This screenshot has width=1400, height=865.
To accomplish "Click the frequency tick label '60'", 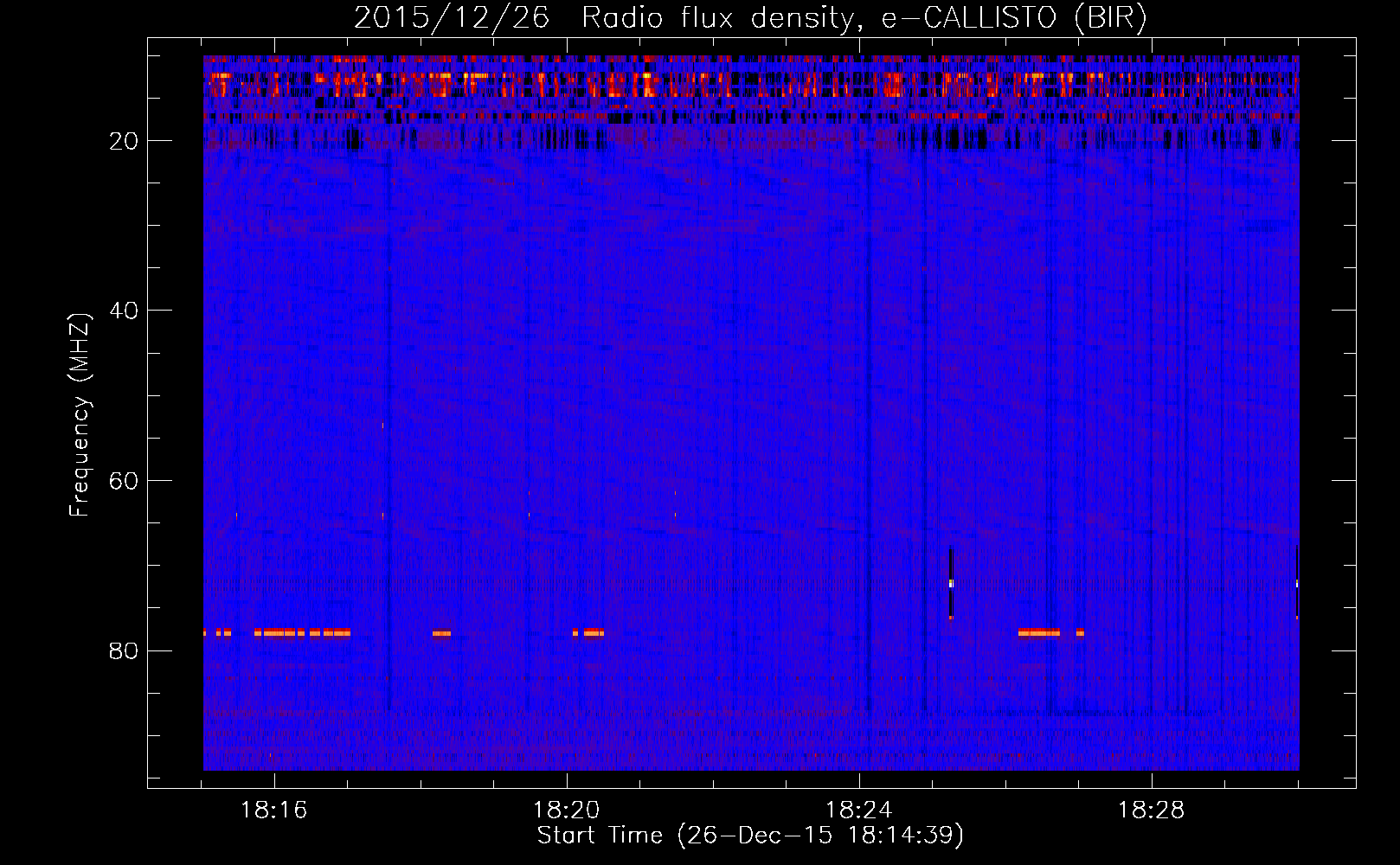I will coord(125,481).
